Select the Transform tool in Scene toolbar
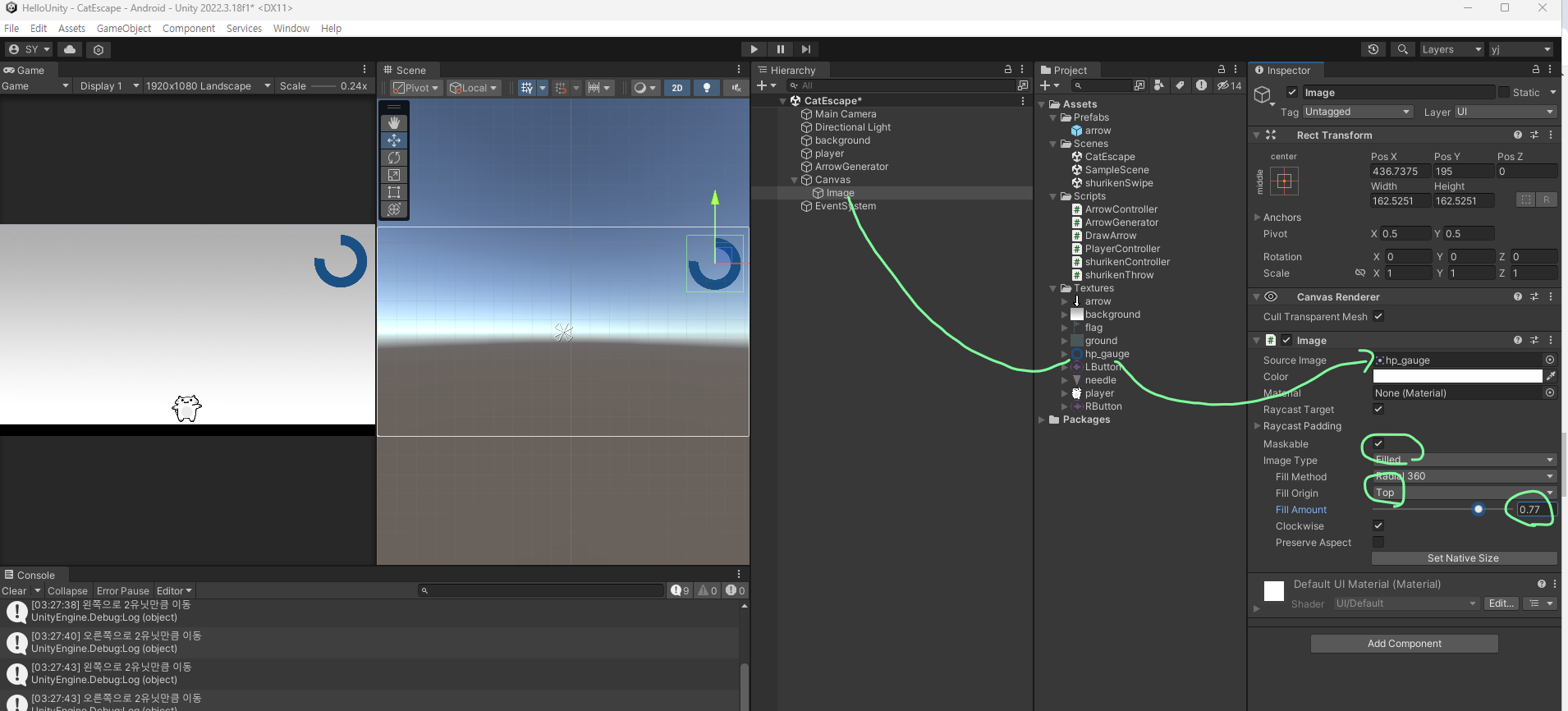Viewport: 1568px width, 711px height. [x=394, y=209]
